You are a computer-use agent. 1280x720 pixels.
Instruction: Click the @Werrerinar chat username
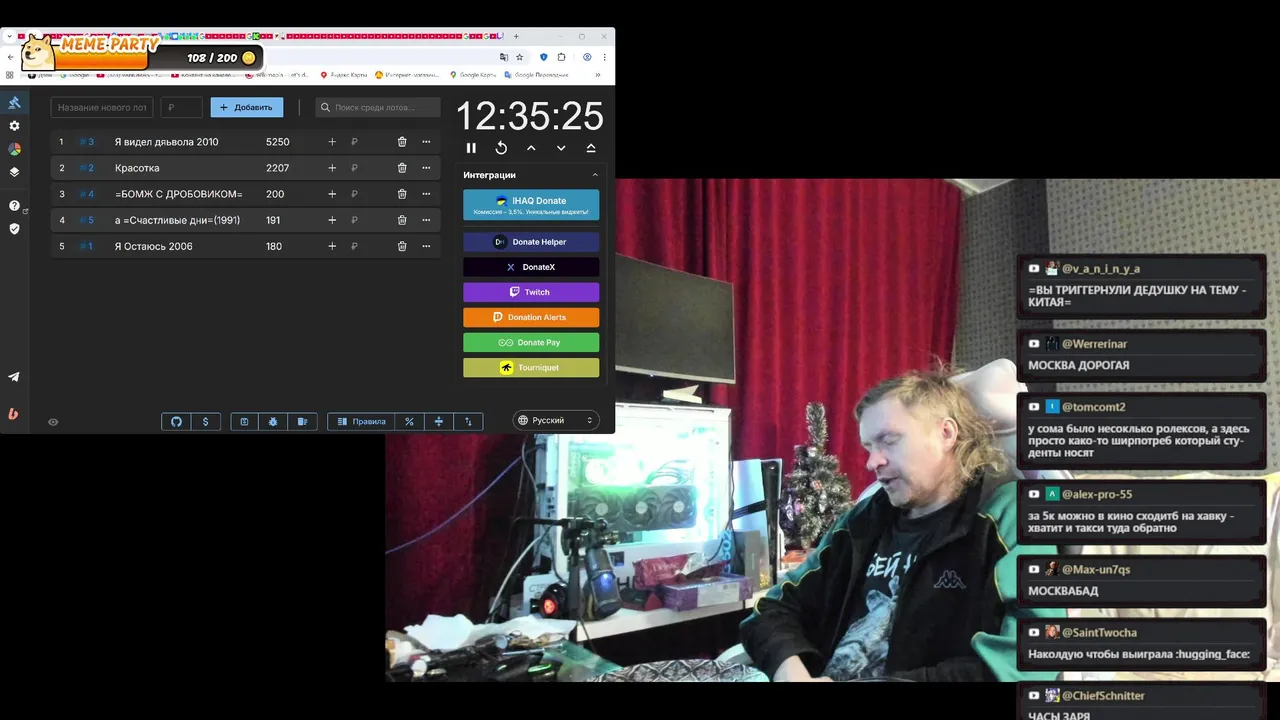[1094, 344]
